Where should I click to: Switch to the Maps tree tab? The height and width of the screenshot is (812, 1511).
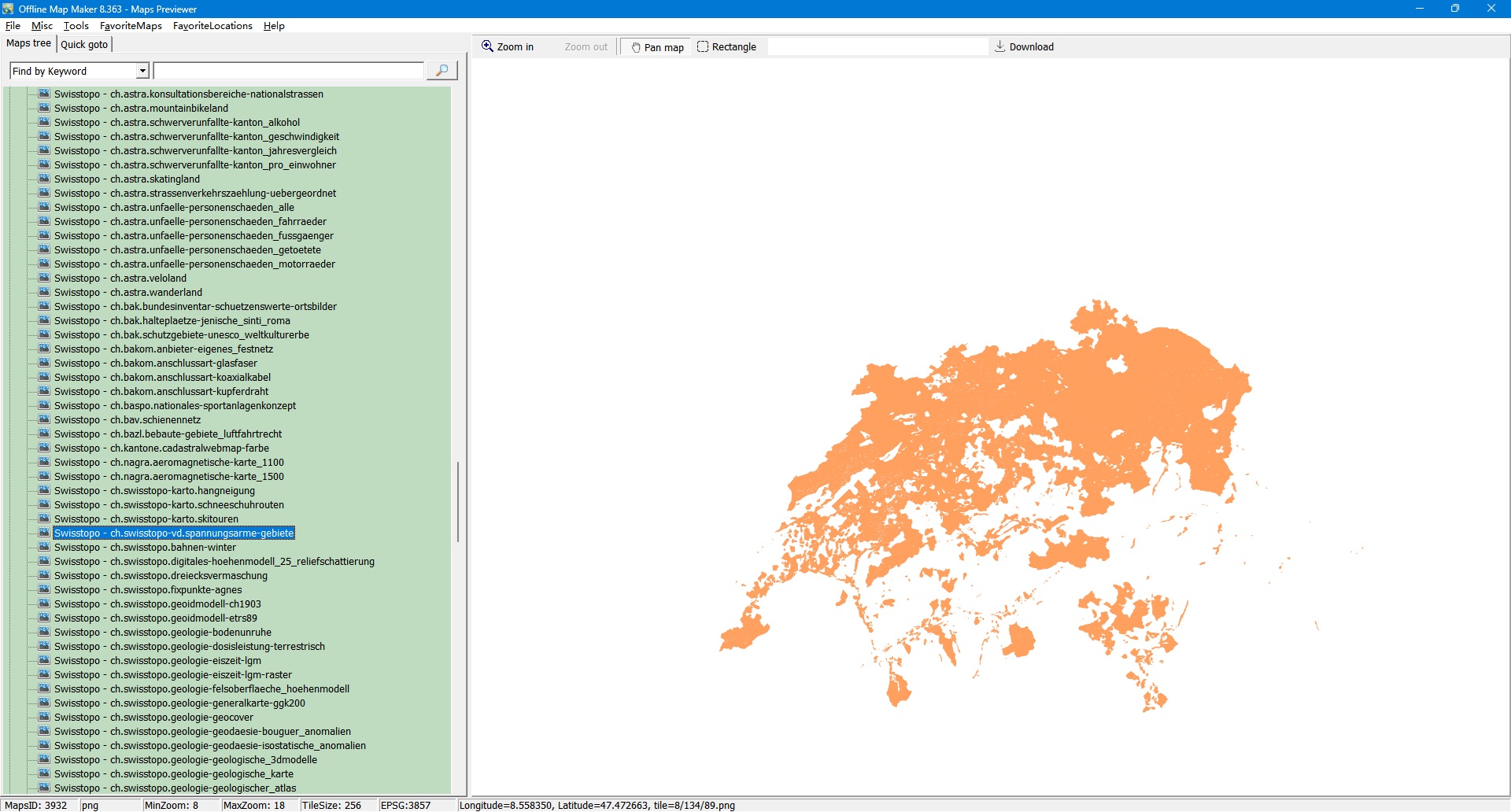point(29,43)
